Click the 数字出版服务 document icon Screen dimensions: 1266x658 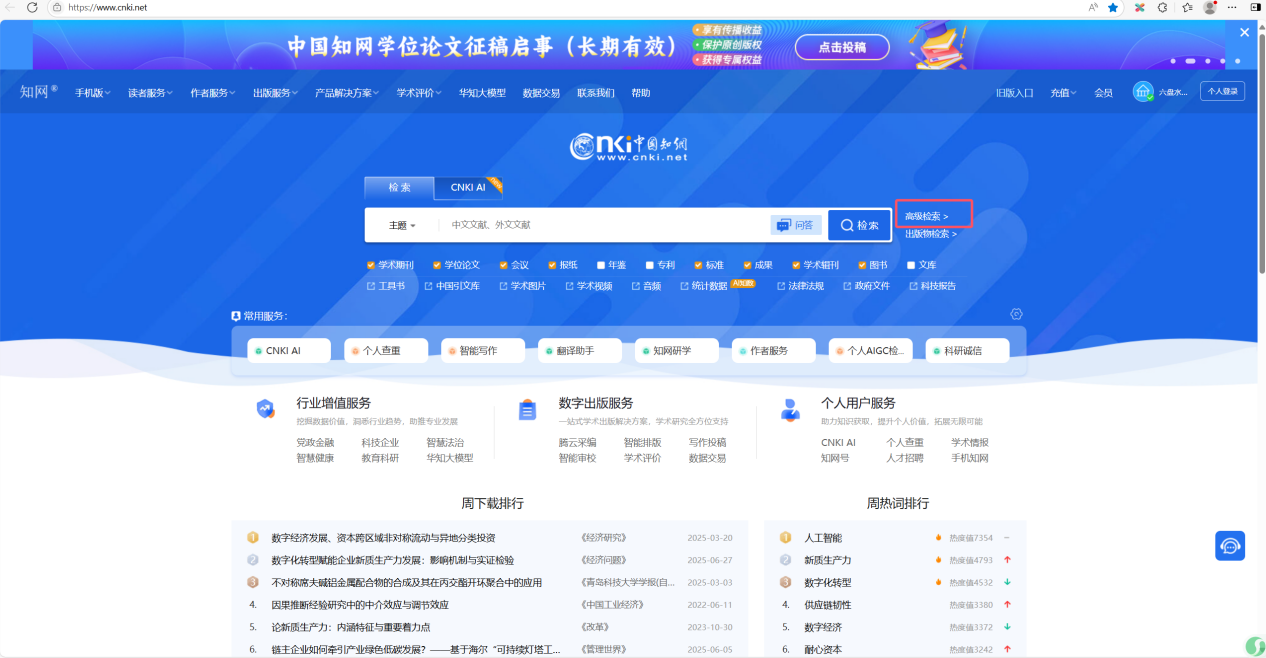pyautogui.click(x=527, y=410)
